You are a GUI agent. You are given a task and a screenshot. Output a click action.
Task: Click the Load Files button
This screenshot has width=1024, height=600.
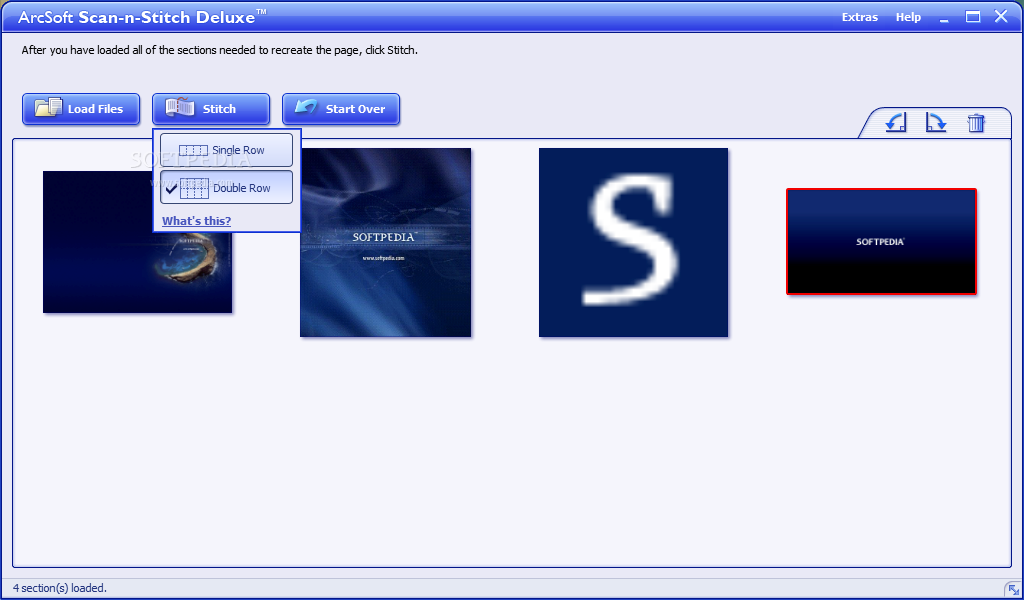[x=81, y=109]
